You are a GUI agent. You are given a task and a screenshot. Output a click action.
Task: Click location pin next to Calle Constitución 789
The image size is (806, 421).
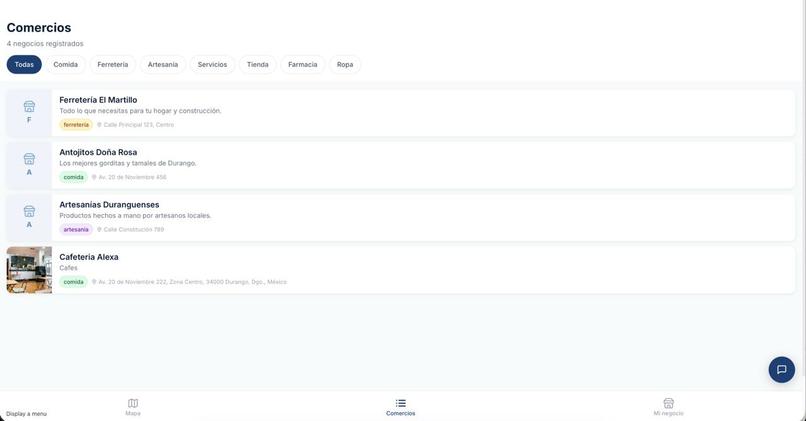coord(99,230)
